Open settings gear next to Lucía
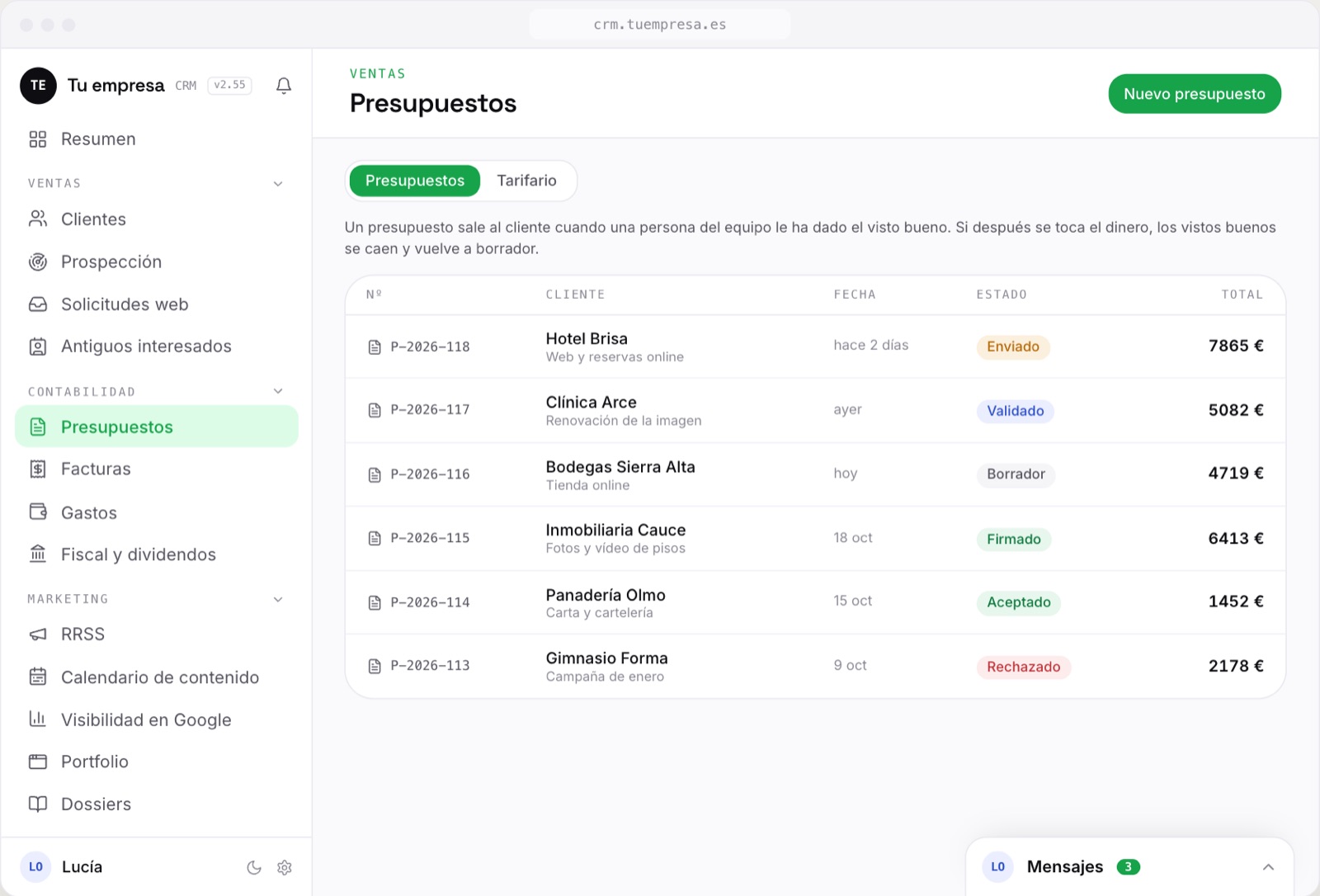Viewport: 1320px width, 896px height. point(285,867)
